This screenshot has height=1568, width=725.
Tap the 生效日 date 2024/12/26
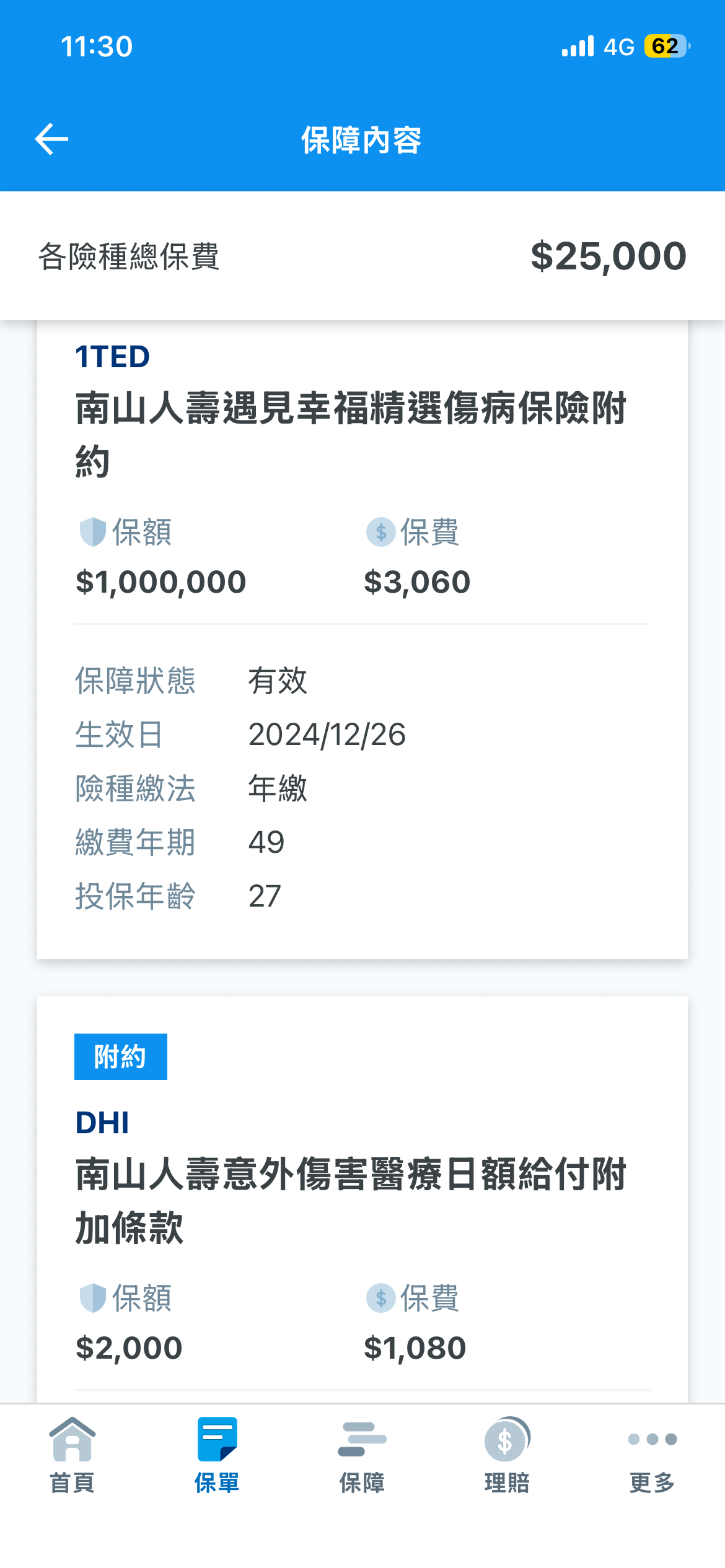point(327,734)
